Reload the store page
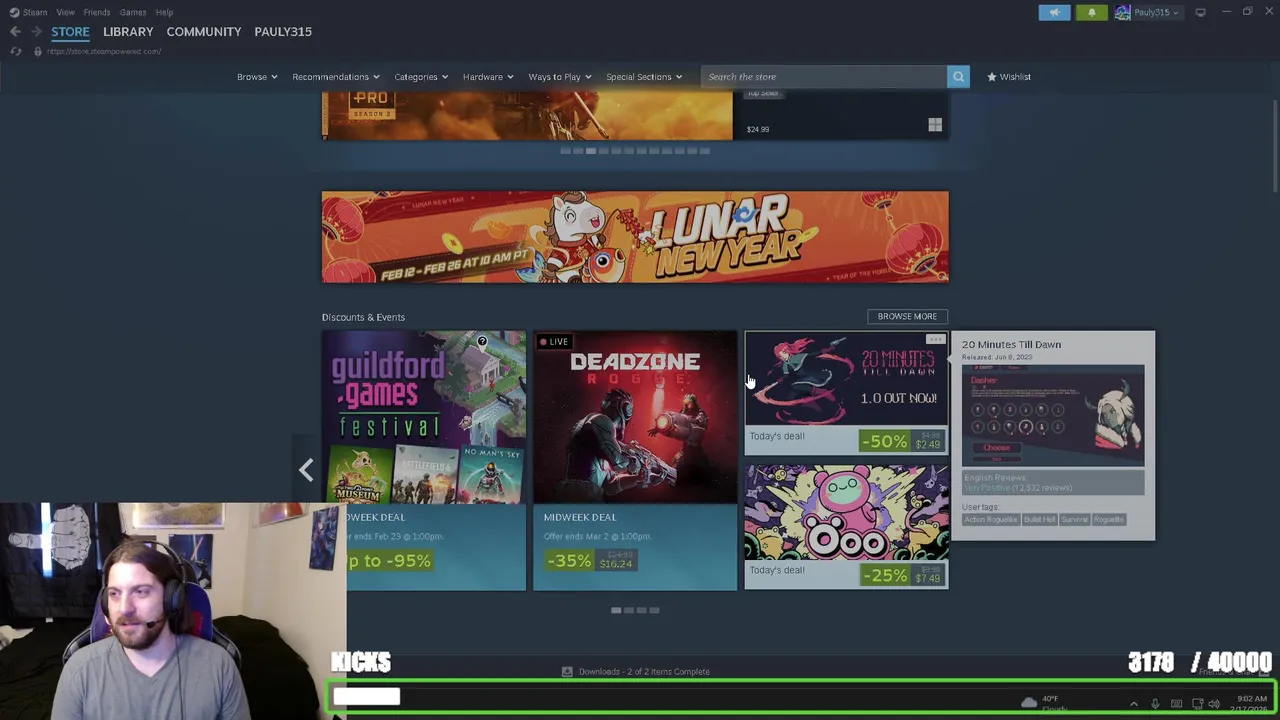Image resolution: width=1280 pixels, height=720 pixels. (15, 51)
